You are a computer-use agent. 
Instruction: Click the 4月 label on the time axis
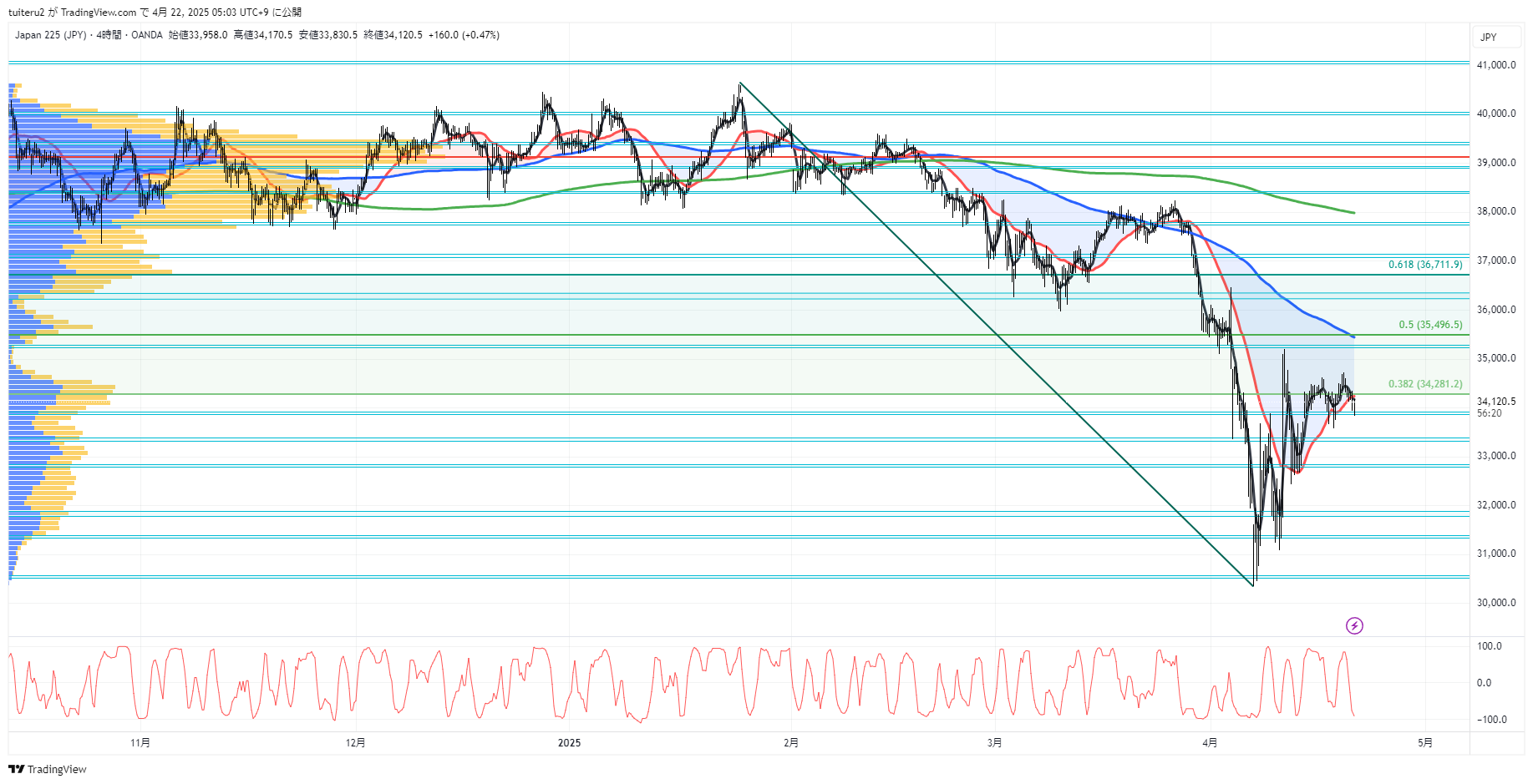(1210, 742)
